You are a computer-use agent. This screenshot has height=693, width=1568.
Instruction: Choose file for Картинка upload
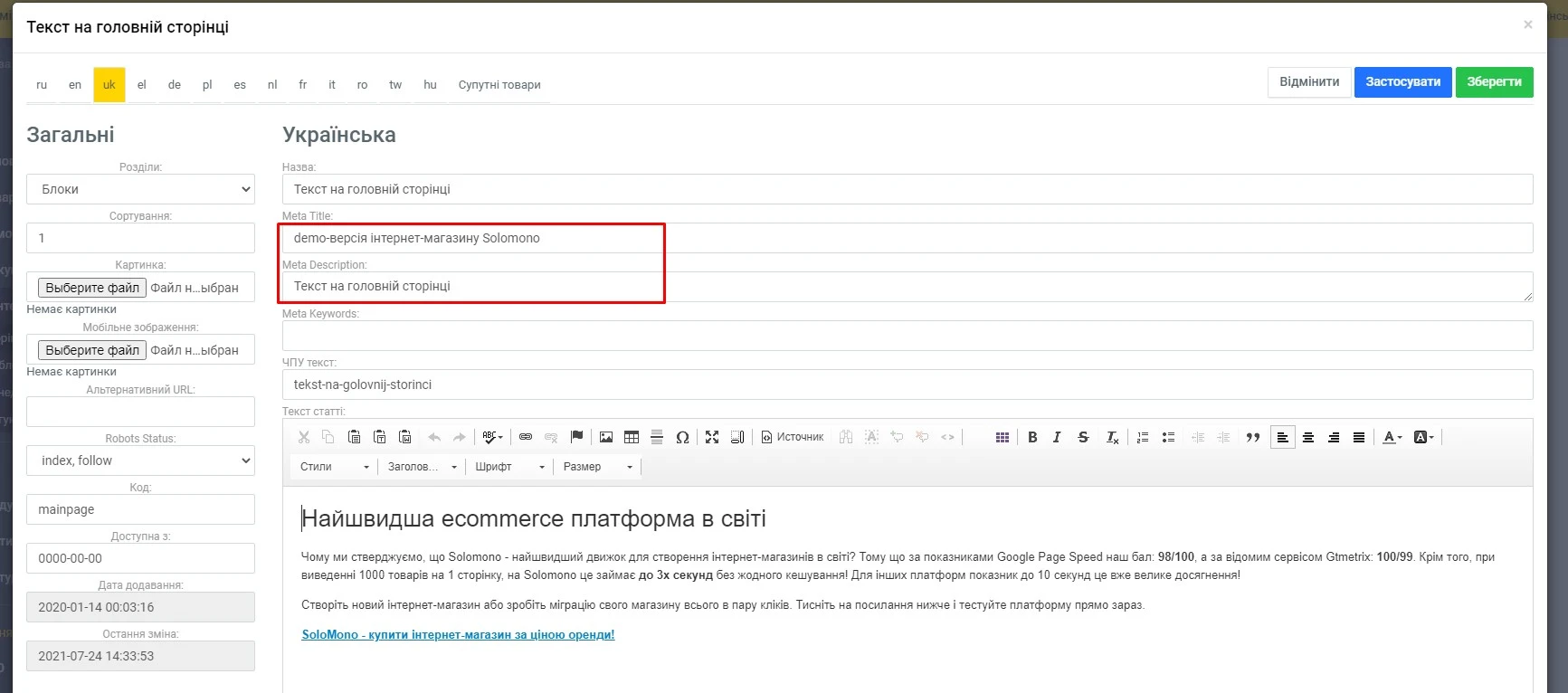pyautogui.click(x=92, y=288)
